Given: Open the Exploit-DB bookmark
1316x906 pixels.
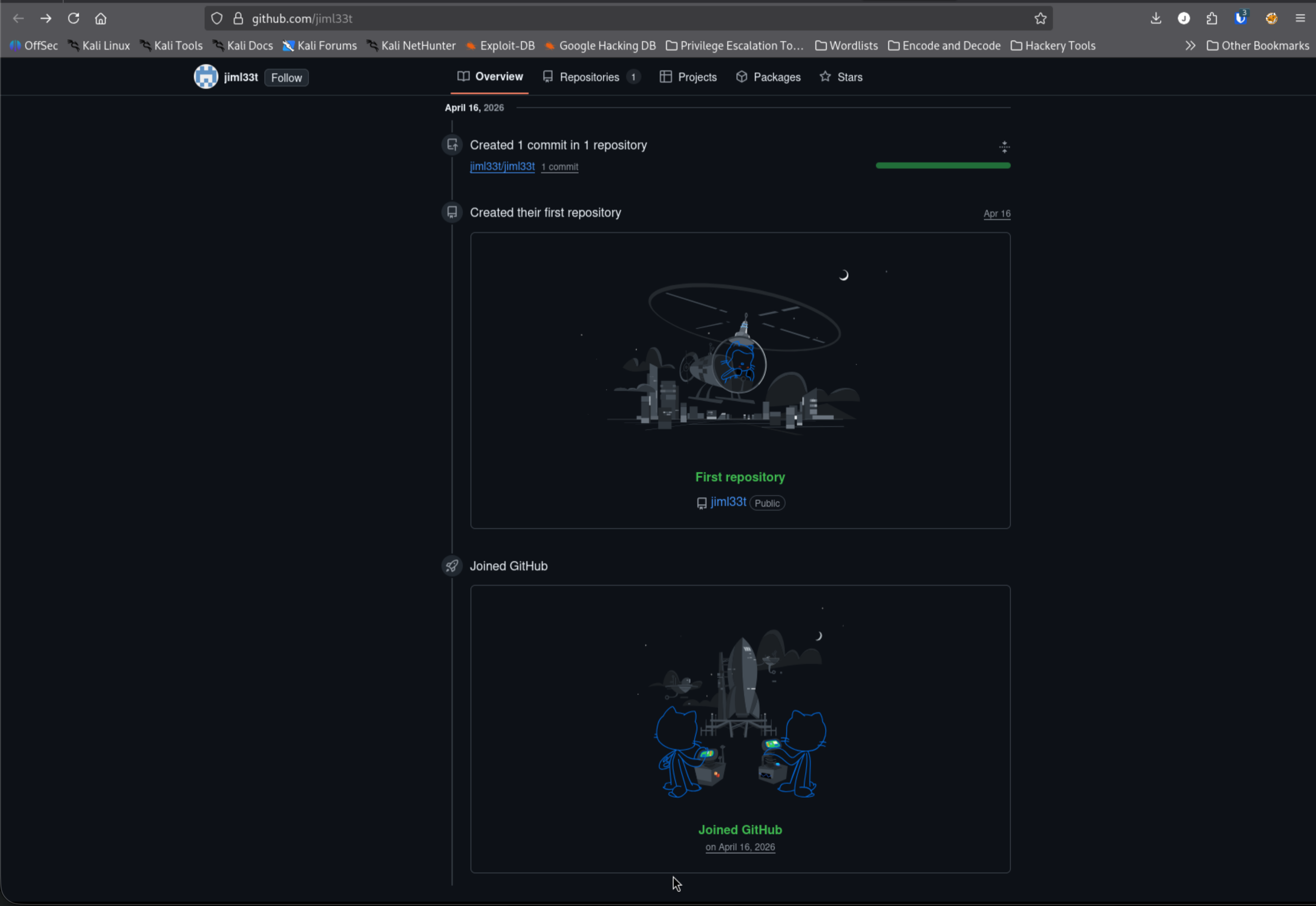Looking at the screenshot, I should click(500, 45).
